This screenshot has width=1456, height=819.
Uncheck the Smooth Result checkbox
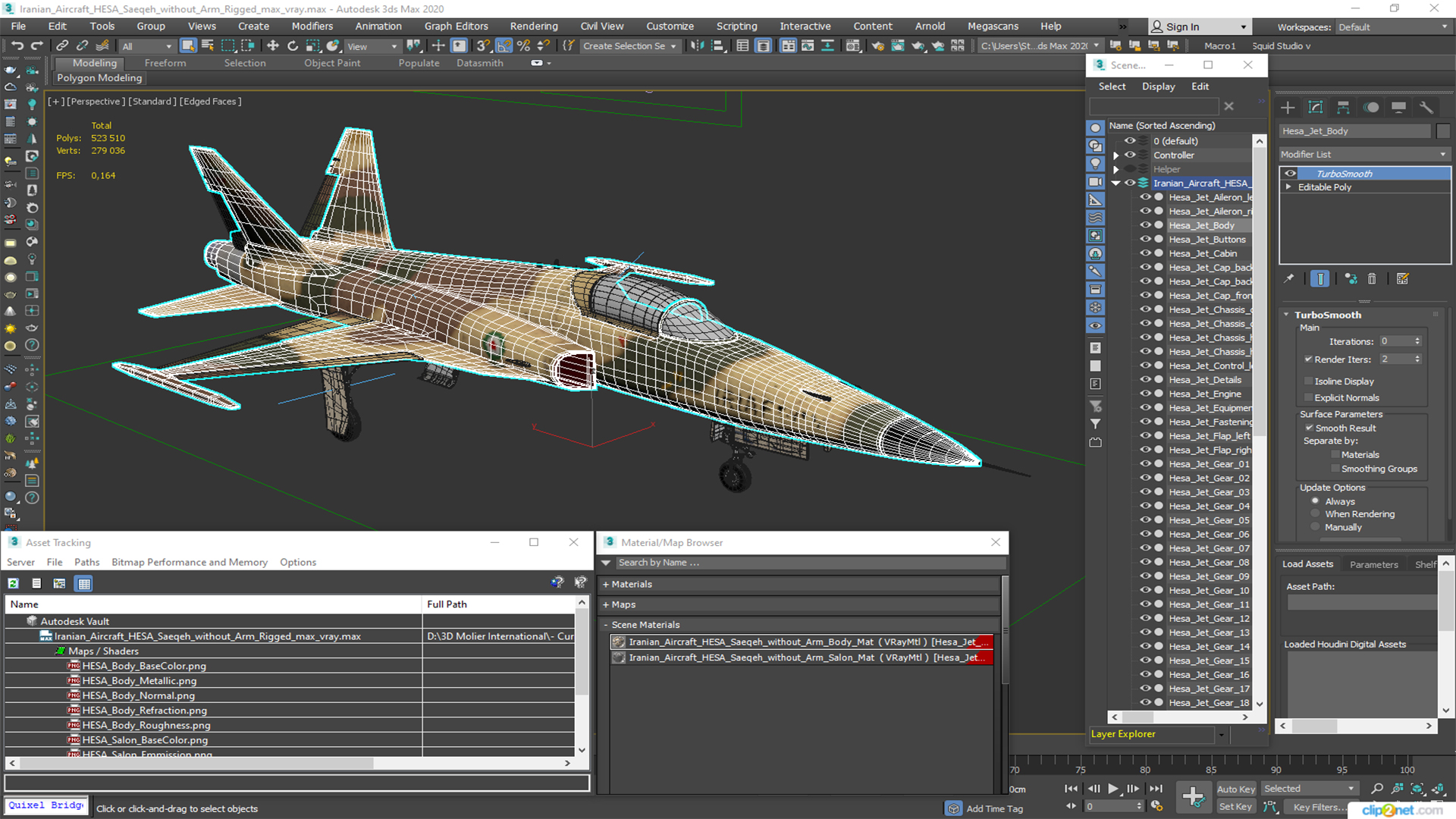coord(1309,428)
